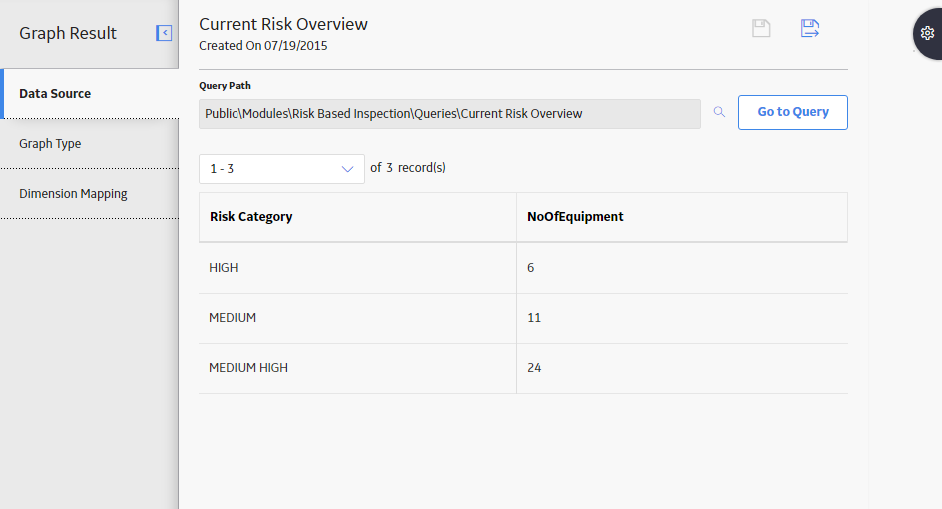The width and height of the screenshot is (942, 509).
Task: Select the MEDIUM risk category row
Action: pos(523,318)
